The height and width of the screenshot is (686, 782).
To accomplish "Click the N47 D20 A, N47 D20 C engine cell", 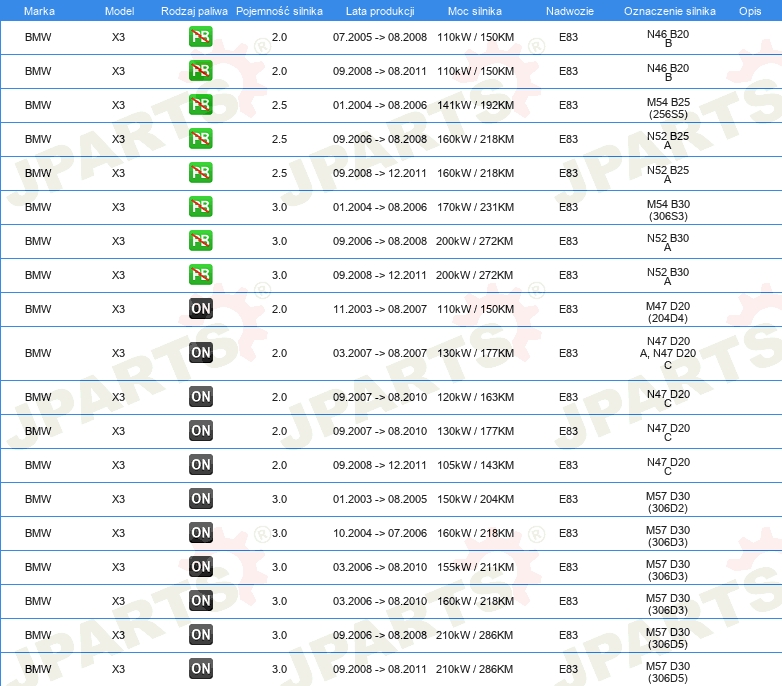I will pos(667,353).
